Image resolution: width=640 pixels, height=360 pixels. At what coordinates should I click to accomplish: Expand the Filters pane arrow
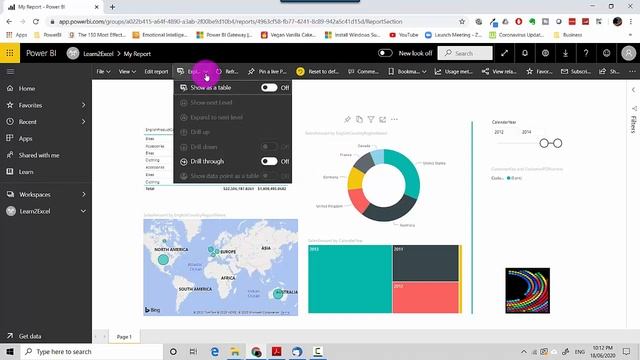pyautogui.click(x=633, y=90)
